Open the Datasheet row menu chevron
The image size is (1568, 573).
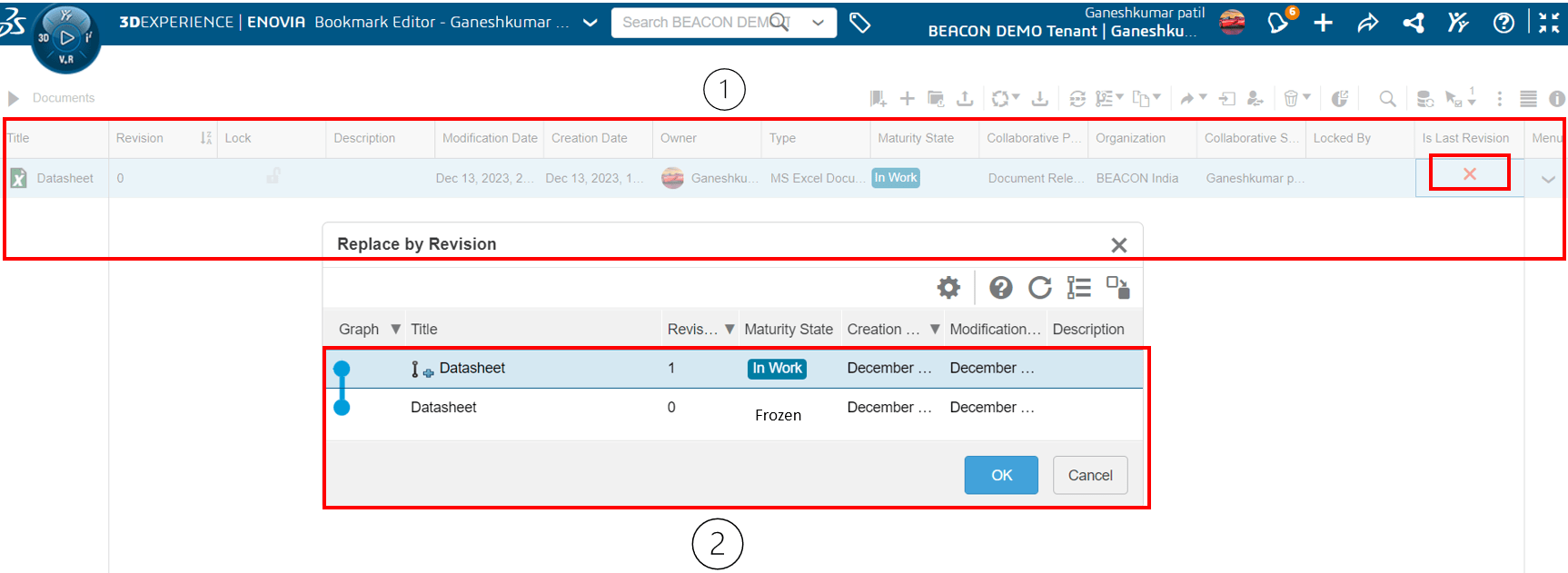(1548, 179)
